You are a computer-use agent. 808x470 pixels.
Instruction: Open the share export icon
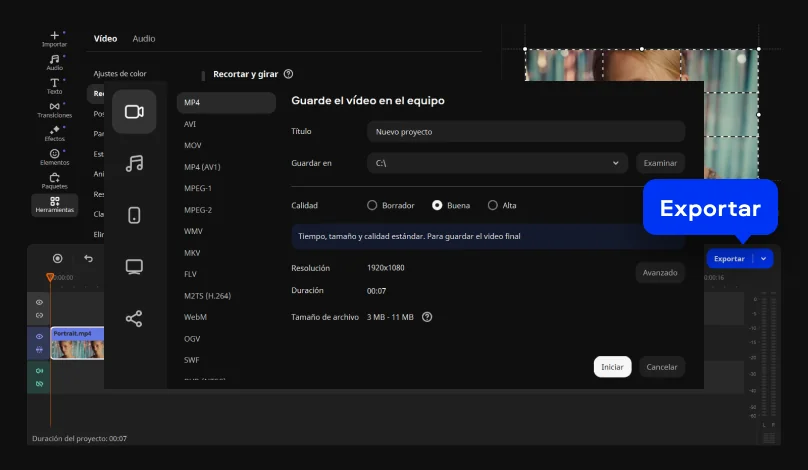pyautogui.click(x=134, y=319)
